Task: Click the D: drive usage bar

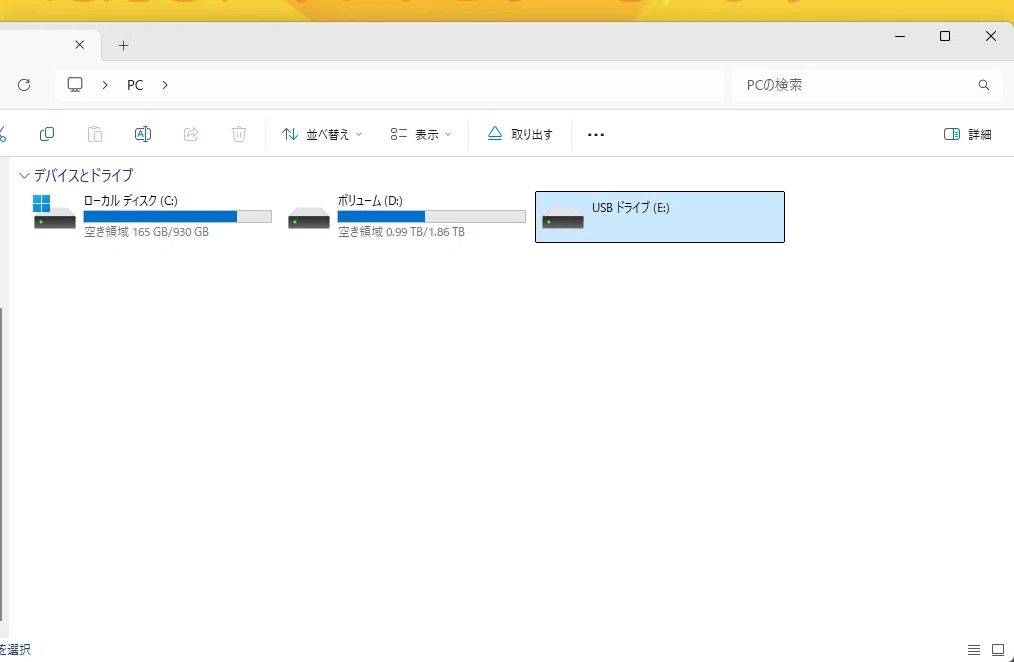Action: pyautogui.click(x=431, y=217)
